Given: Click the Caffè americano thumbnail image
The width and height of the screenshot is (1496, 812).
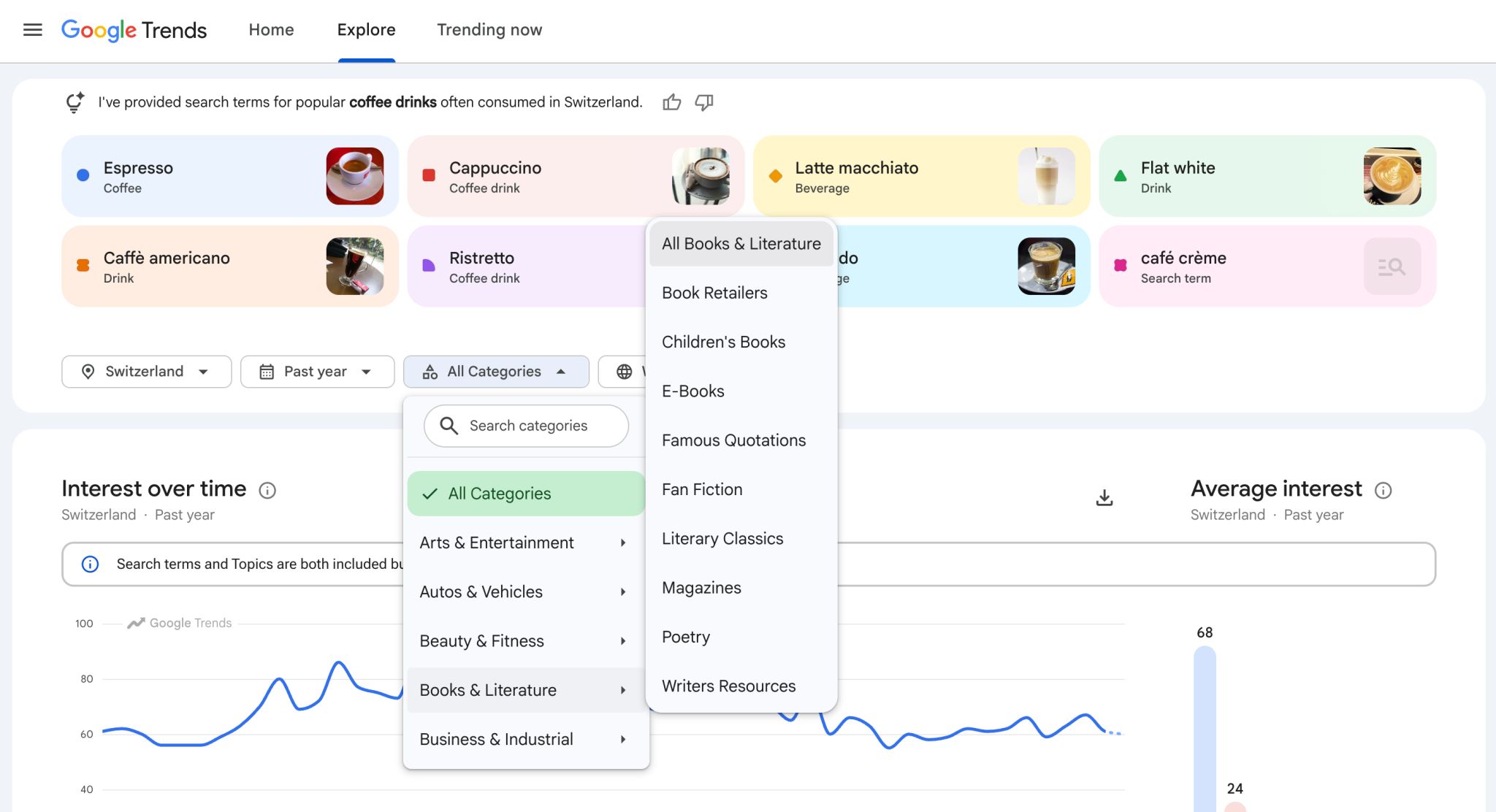Looking at the screenshot, I should tap(355, 267).
